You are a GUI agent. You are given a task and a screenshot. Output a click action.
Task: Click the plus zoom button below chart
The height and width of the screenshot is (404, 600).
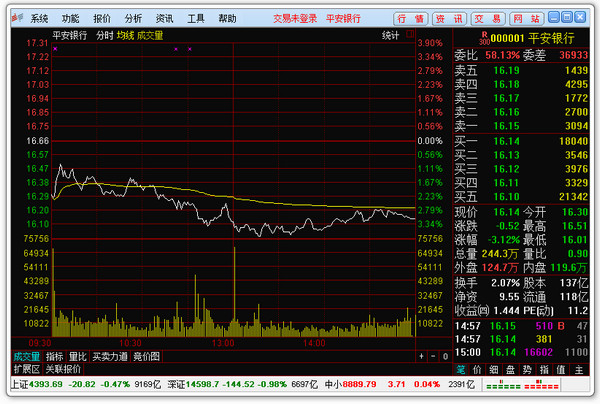pos(421,357)
